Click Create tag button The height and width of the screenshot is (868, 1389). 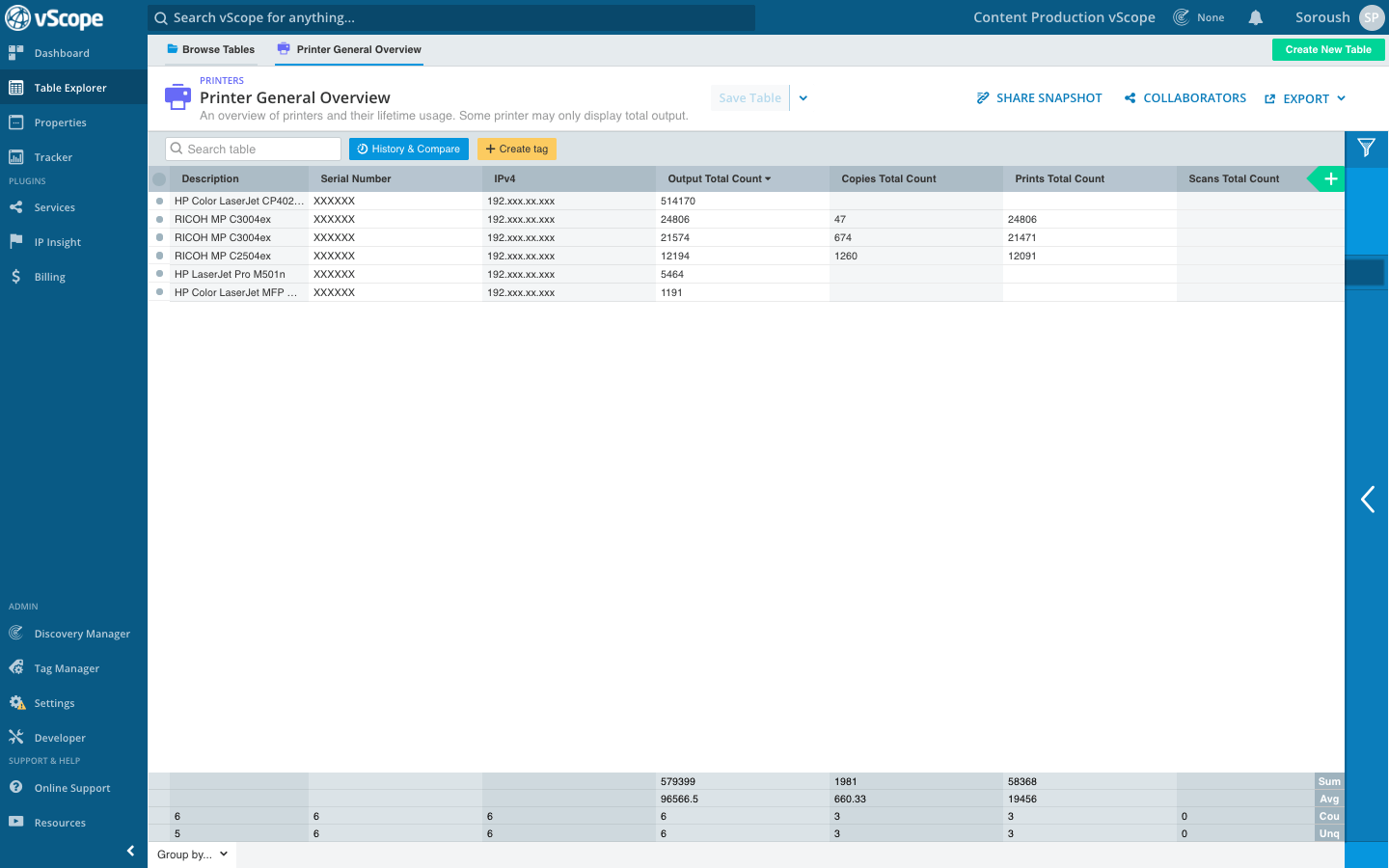click(517, 149)
